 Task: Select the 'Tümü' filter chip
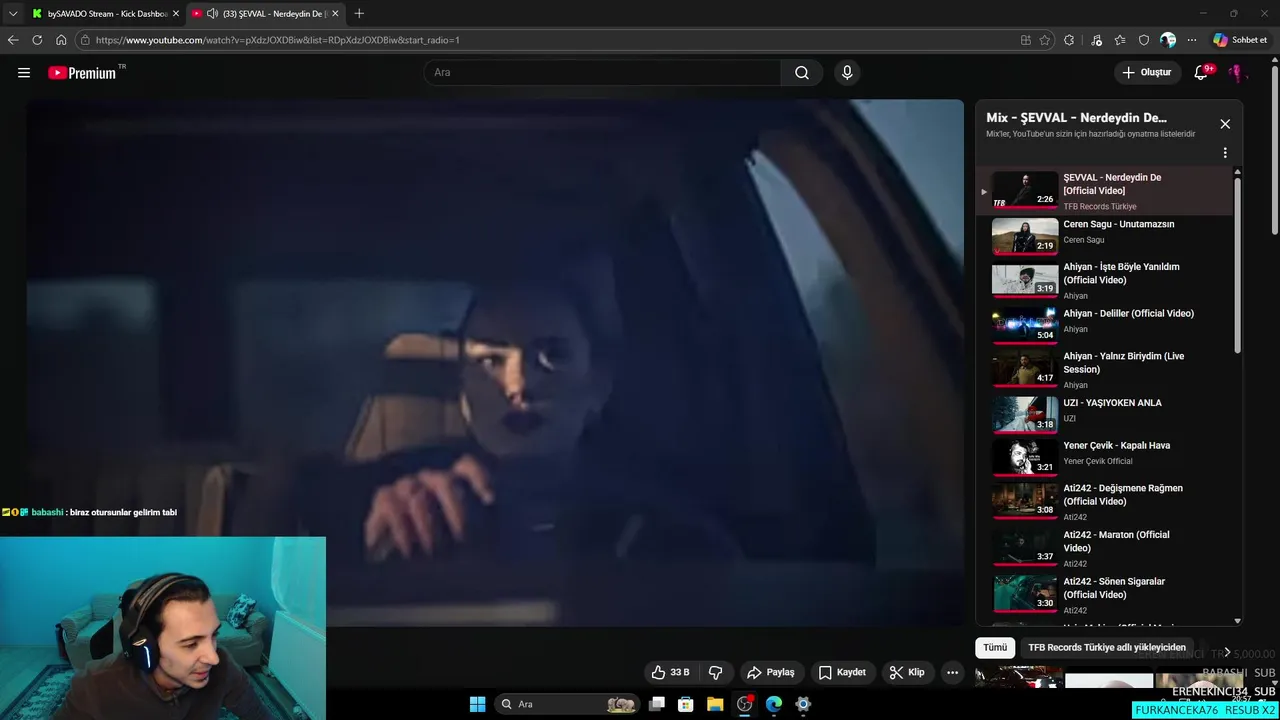click(x=995, y=647)
